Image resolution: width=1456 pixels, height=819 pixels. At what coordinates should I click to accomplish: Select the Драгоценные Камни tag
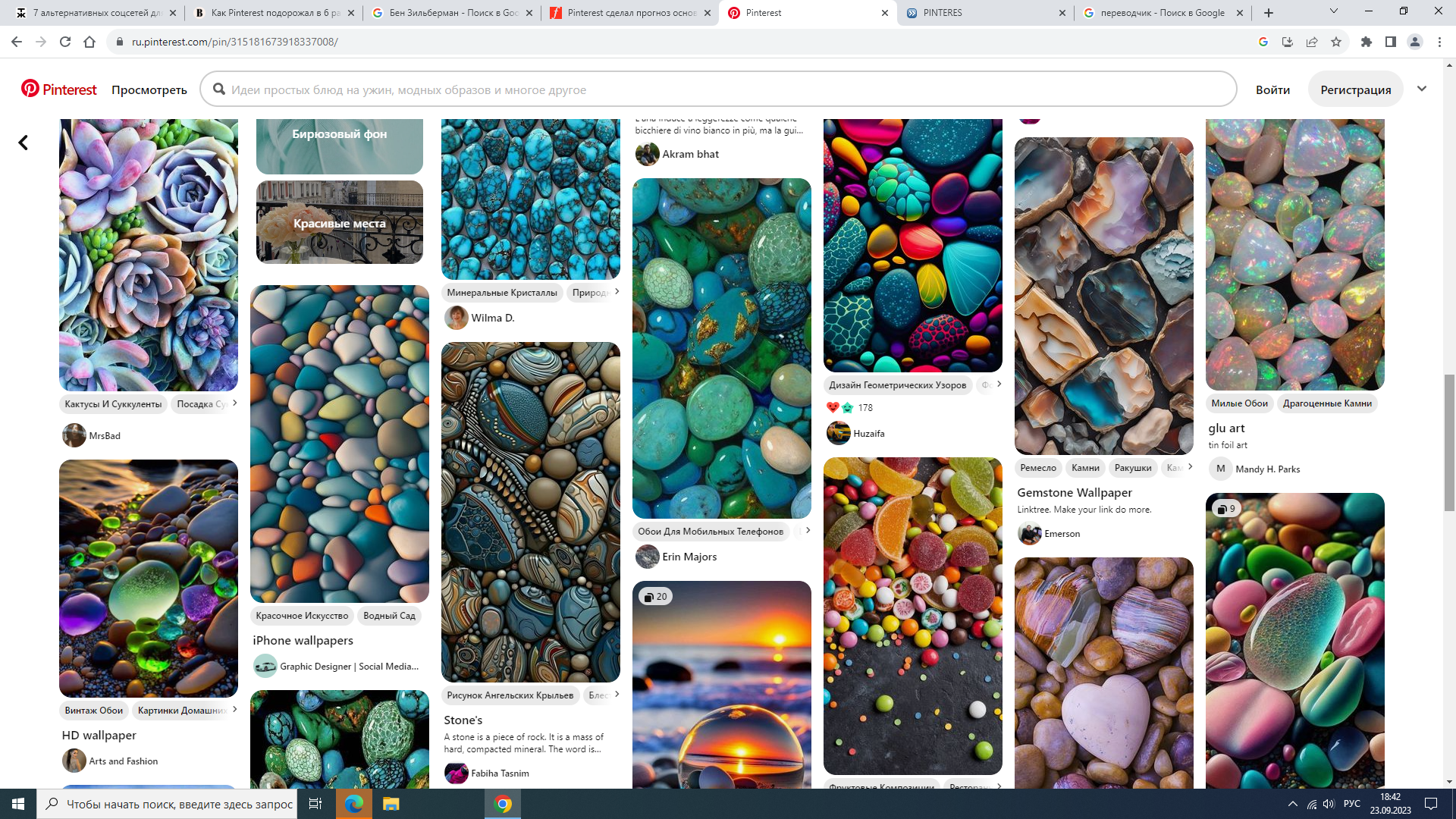click(1327, 403)
